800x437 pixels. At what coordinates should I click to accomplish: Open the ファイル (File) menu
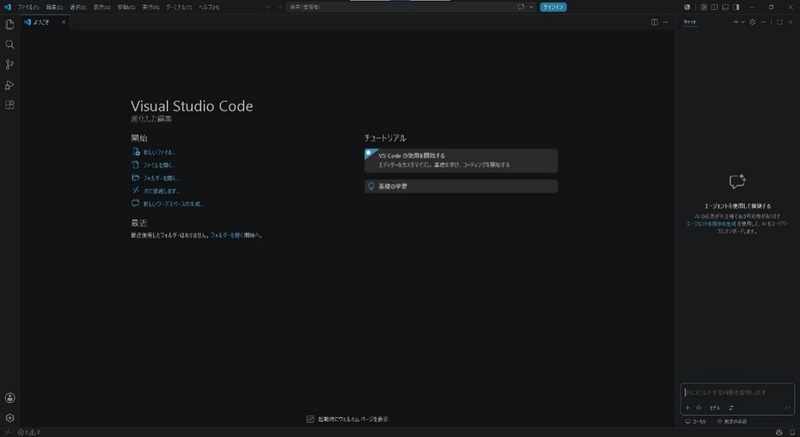pos(28,7)
